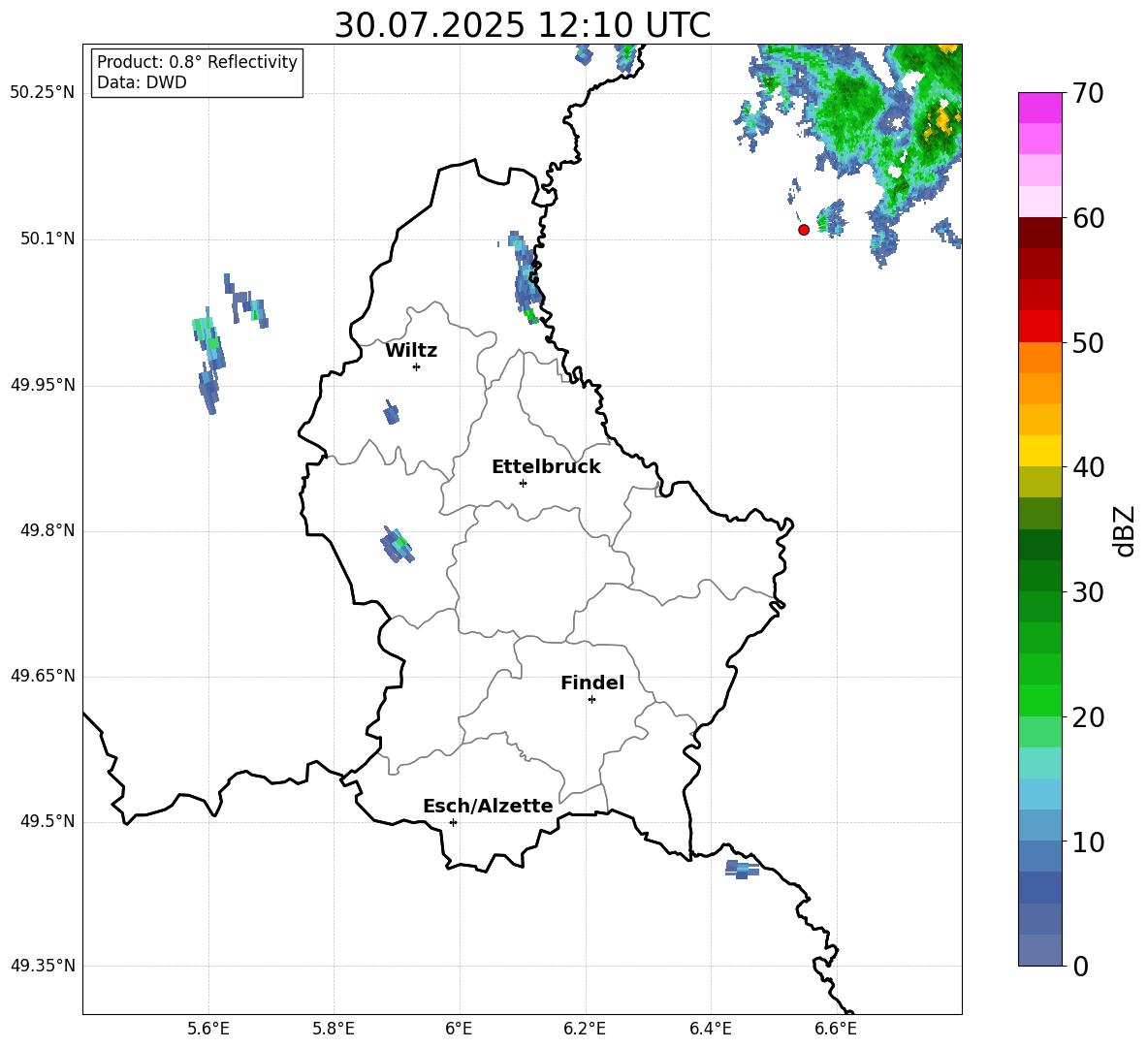Click the 6.6°E longitude label

[836, 1029]
